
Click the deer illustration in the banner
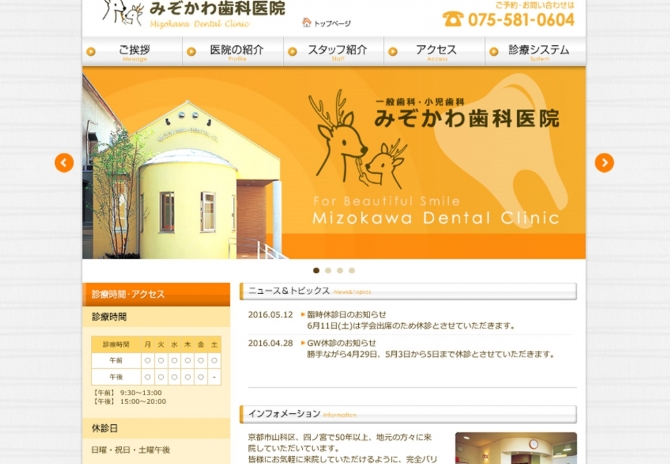pos(357,139)
